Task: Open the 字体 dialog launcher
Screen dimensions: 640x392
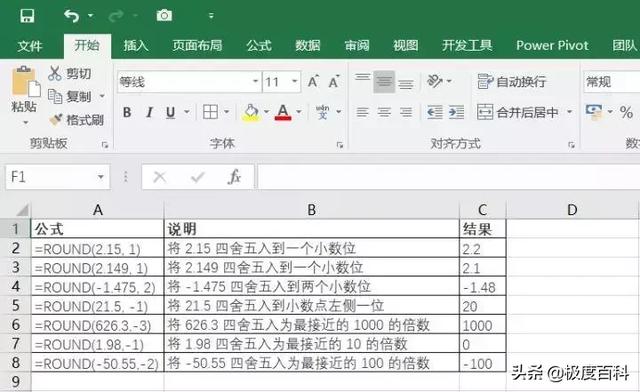Action: tap(340, 145)
